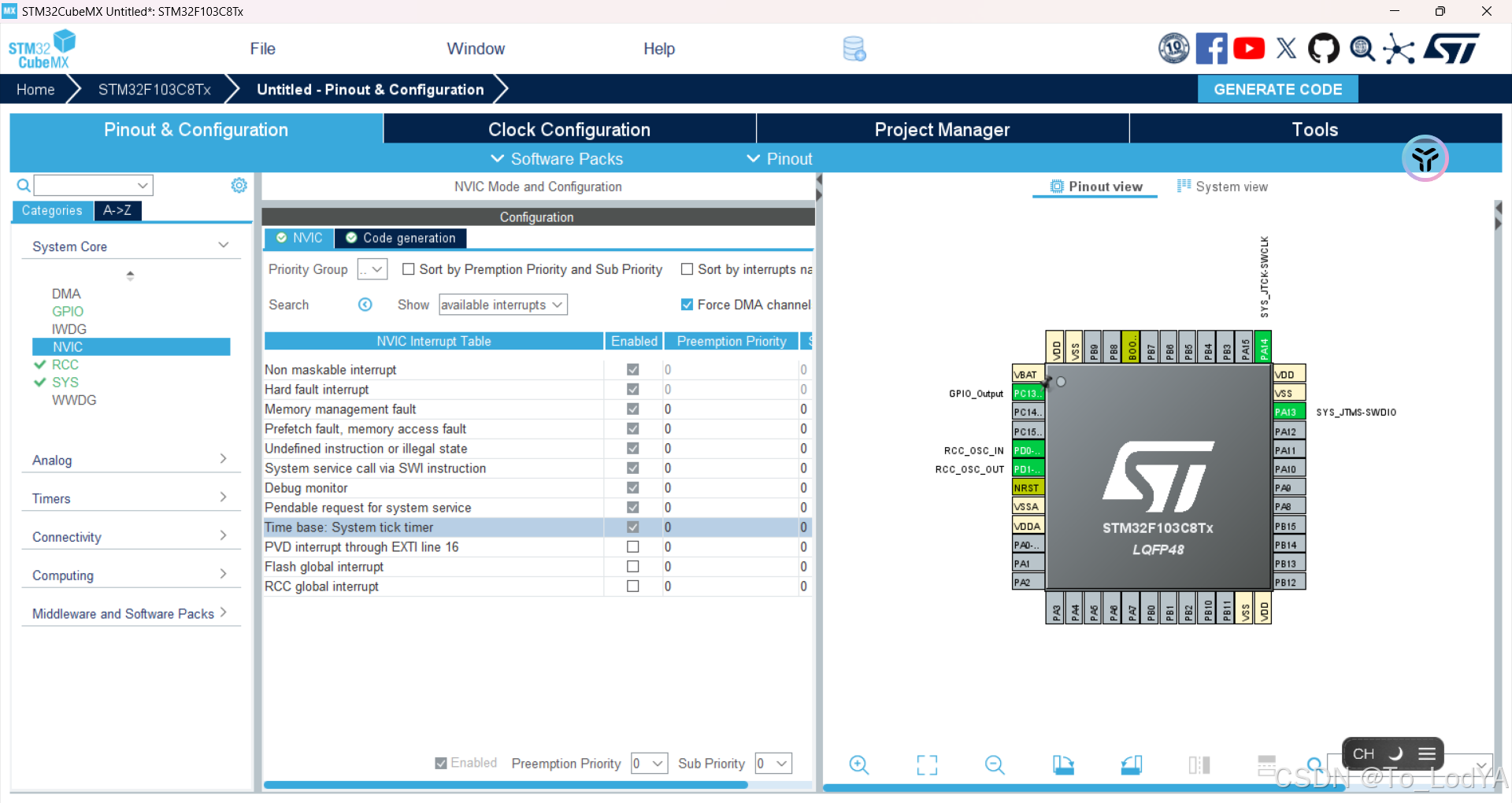This screenshot has width=1512, height=803.
Task: Go to Home breadcrumb
Action: click(35, 89)
